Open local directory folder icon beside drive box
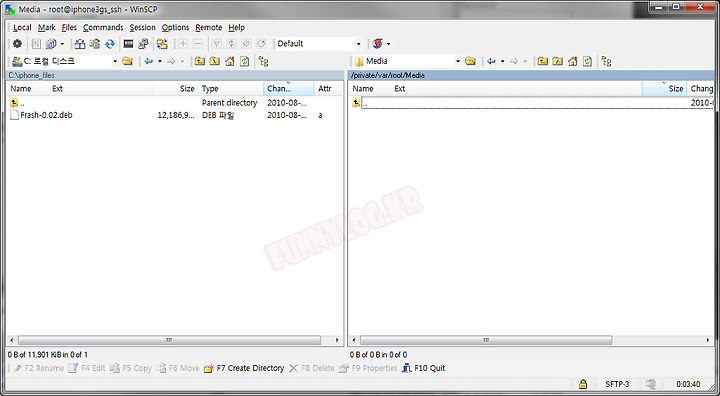720x396 pixels. pos(127,61)
